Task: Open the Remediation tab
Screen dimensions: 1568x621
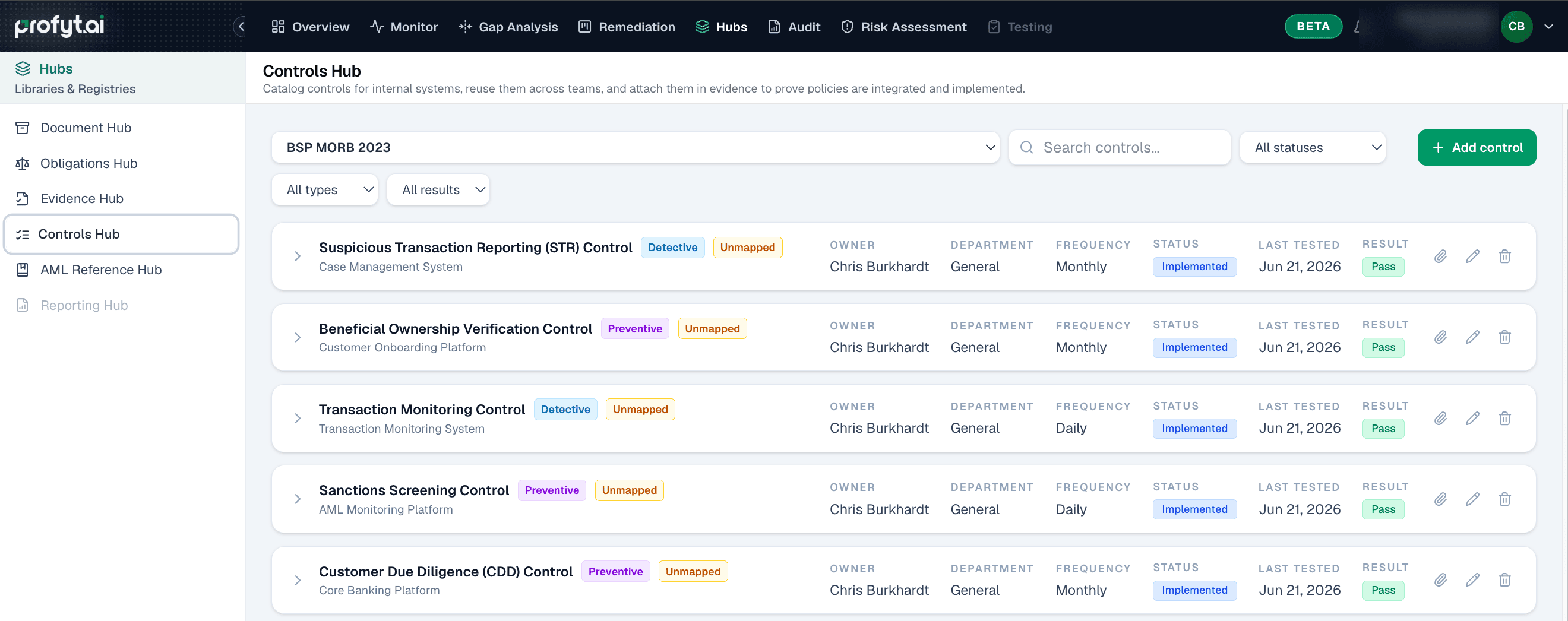Action: (627, 26)
